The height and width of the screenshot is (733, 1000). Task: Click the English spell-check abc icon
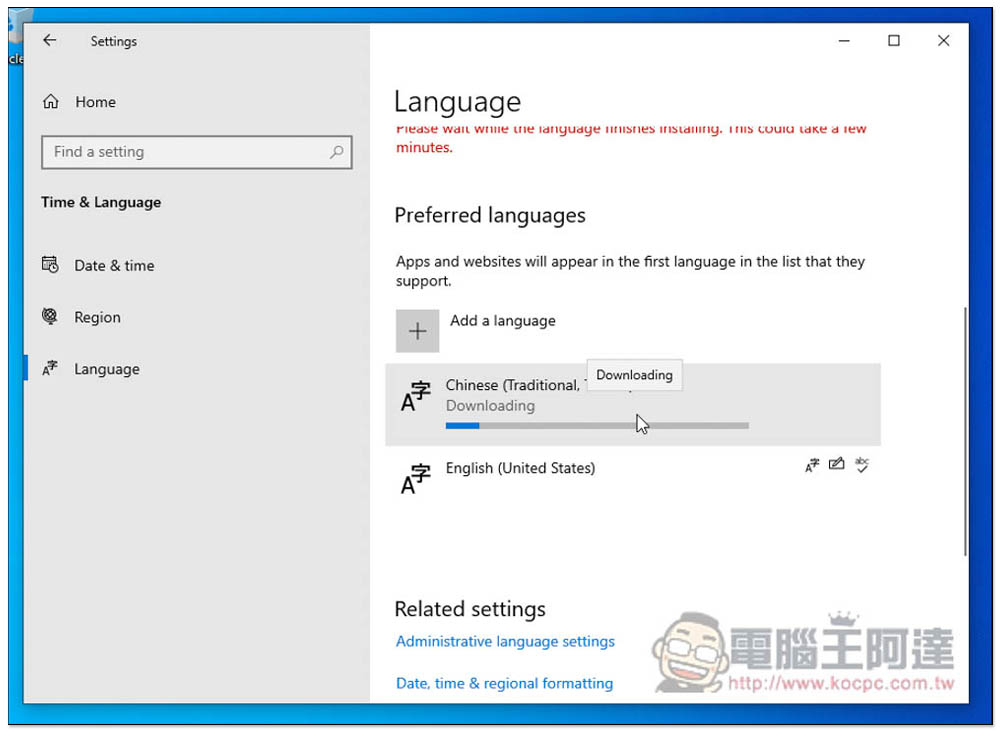(862, 464)
